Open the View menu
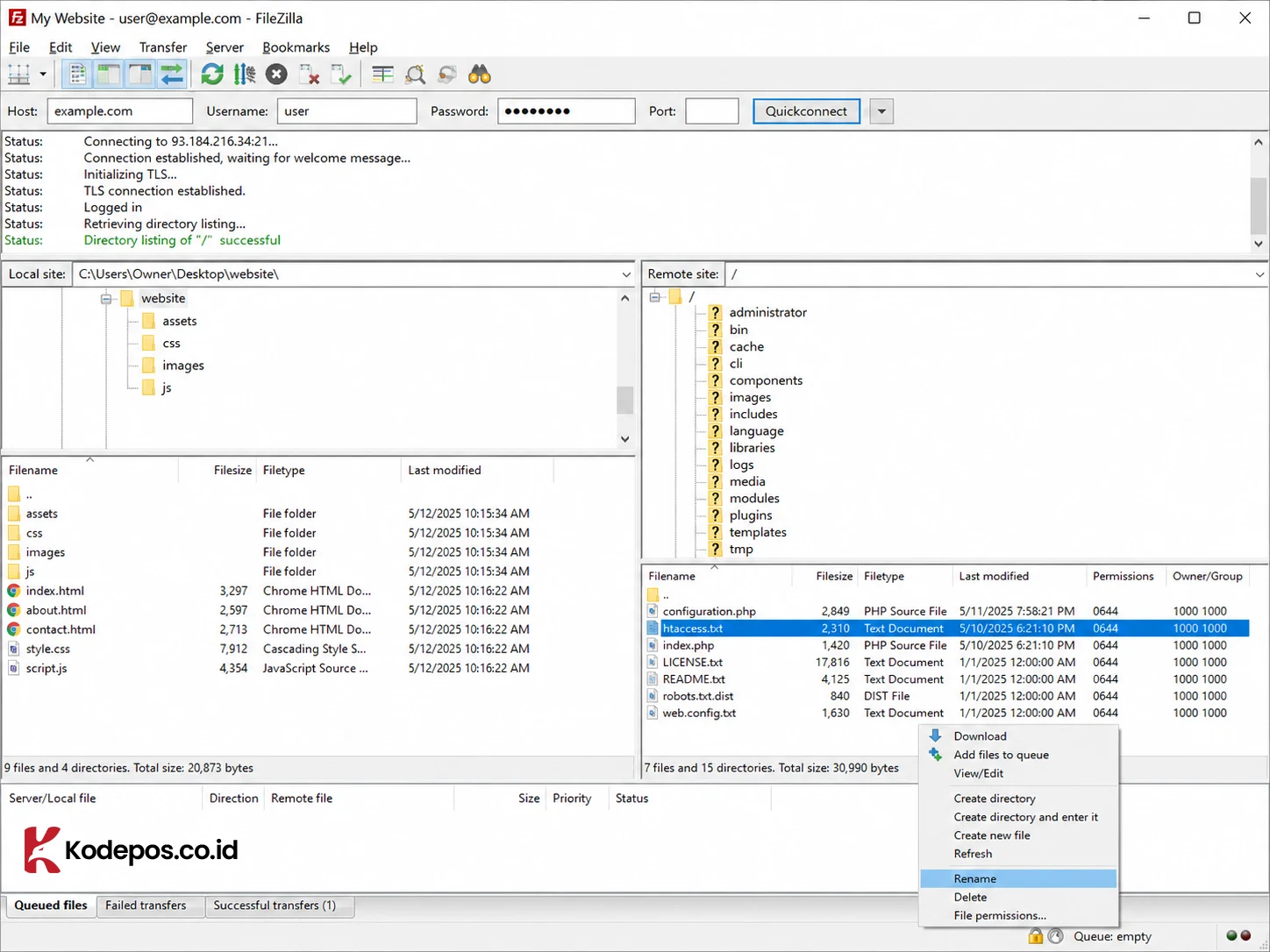This screenshot has height=952, width=1270. tap(105, 47)
